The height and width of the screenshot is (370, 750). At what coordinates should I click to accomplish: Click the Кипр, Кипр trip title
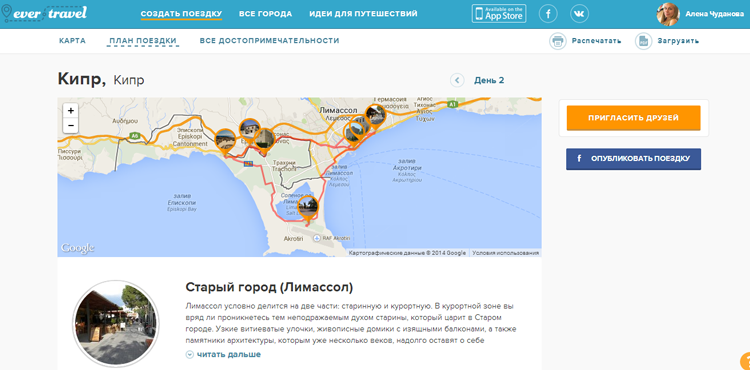101,79
